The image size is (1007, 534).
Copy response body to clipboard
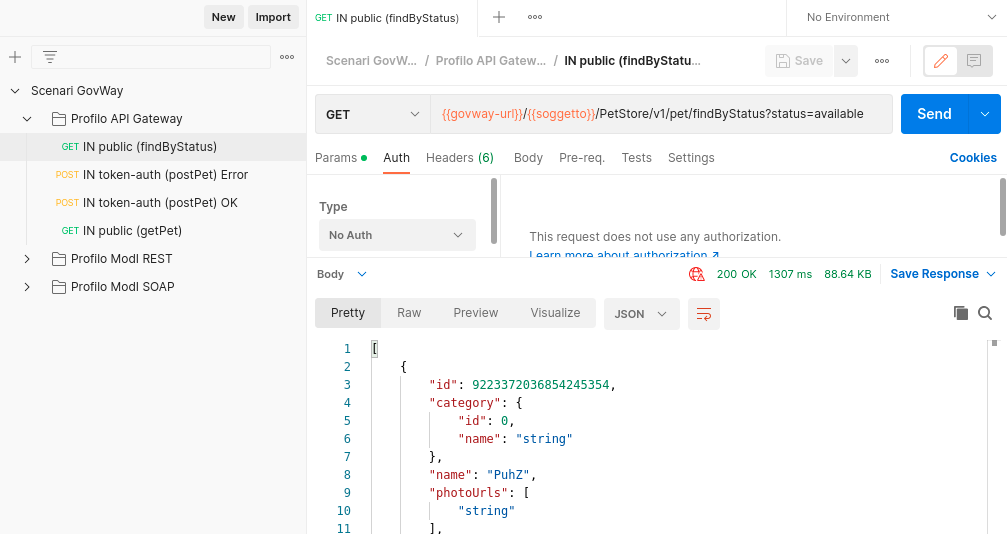961,313
